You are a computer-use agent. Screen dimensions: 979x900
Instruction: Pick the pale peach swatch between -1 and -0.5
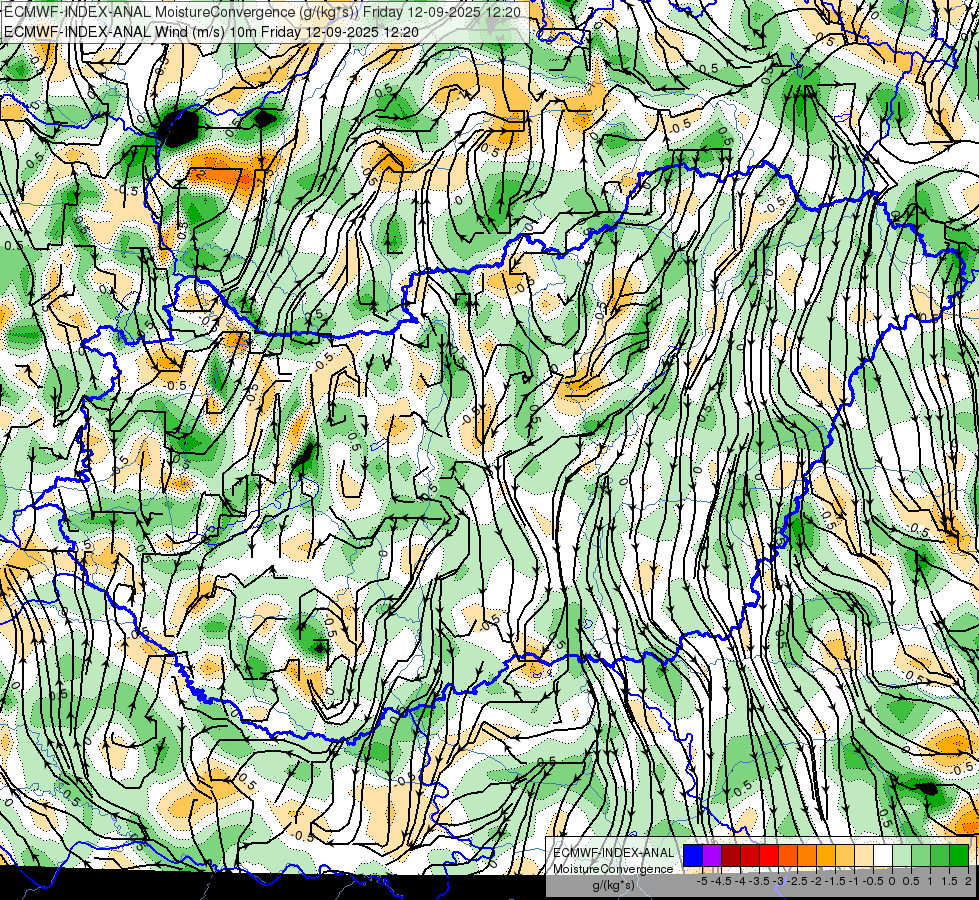[864, 856]
